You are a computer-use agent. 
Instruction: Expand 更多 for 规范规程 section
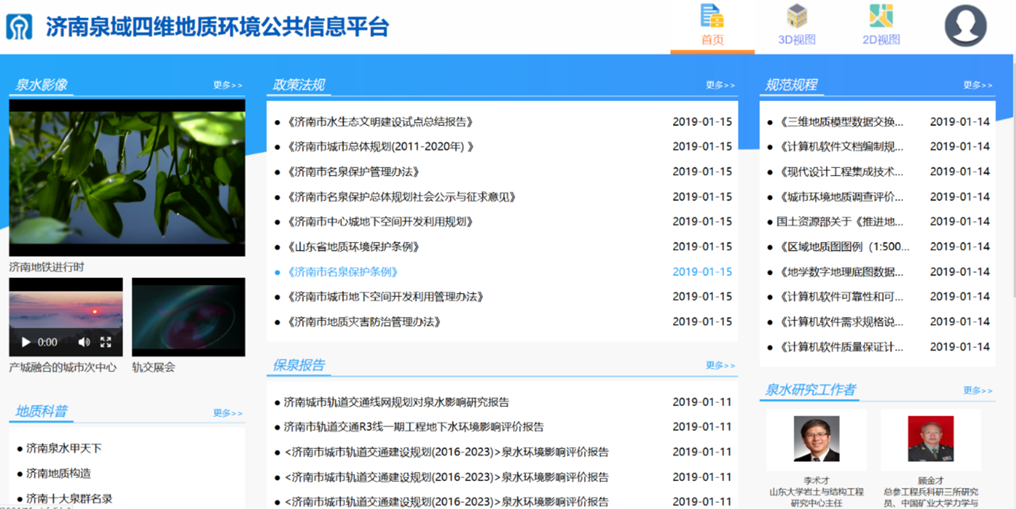click(x=978, y=86)
